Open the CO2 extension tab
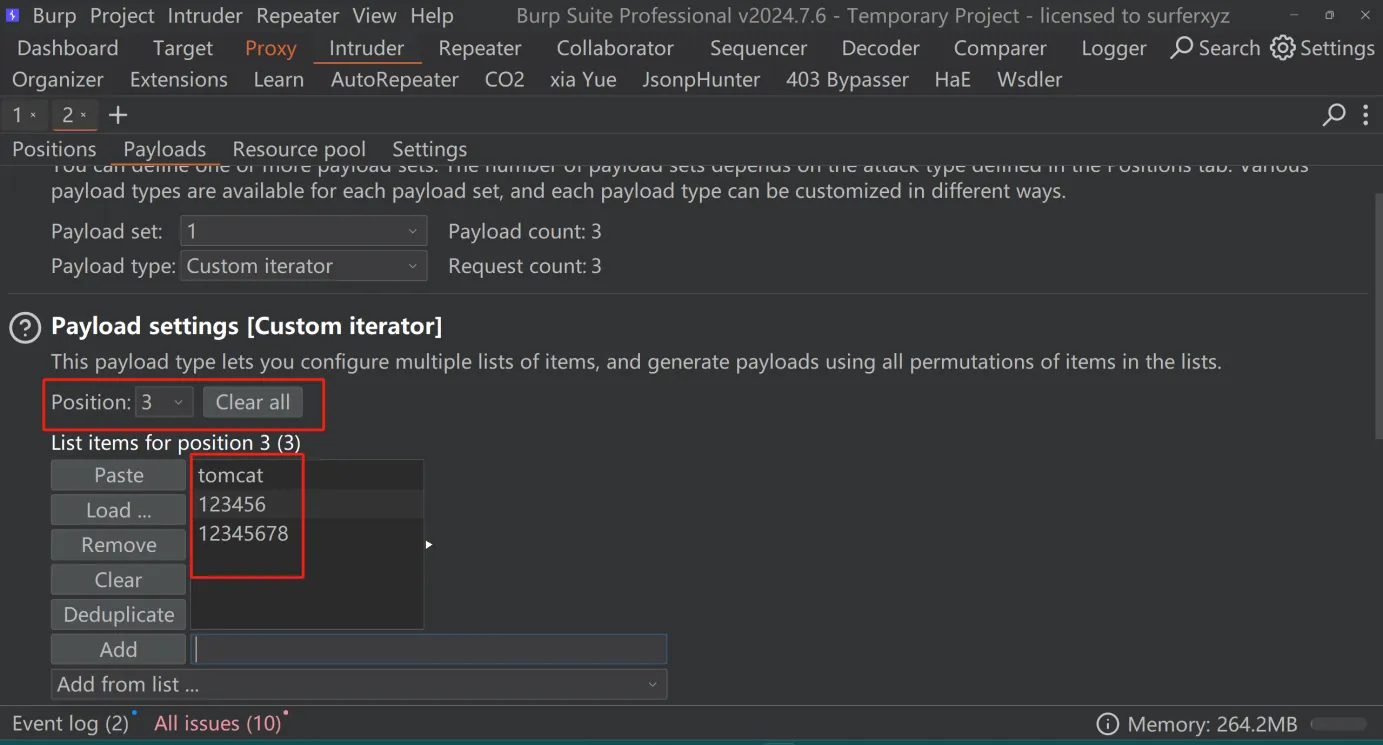The image size is (1383, 745). pos(505,79)
